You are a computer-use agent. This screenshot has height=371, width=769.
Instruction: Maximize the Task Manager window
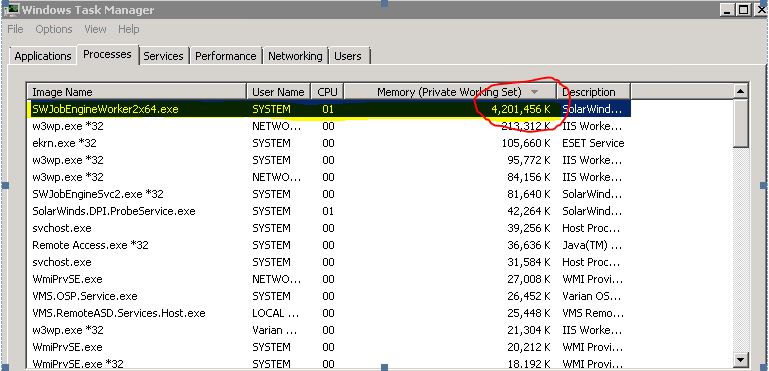[x=743, y=9]
